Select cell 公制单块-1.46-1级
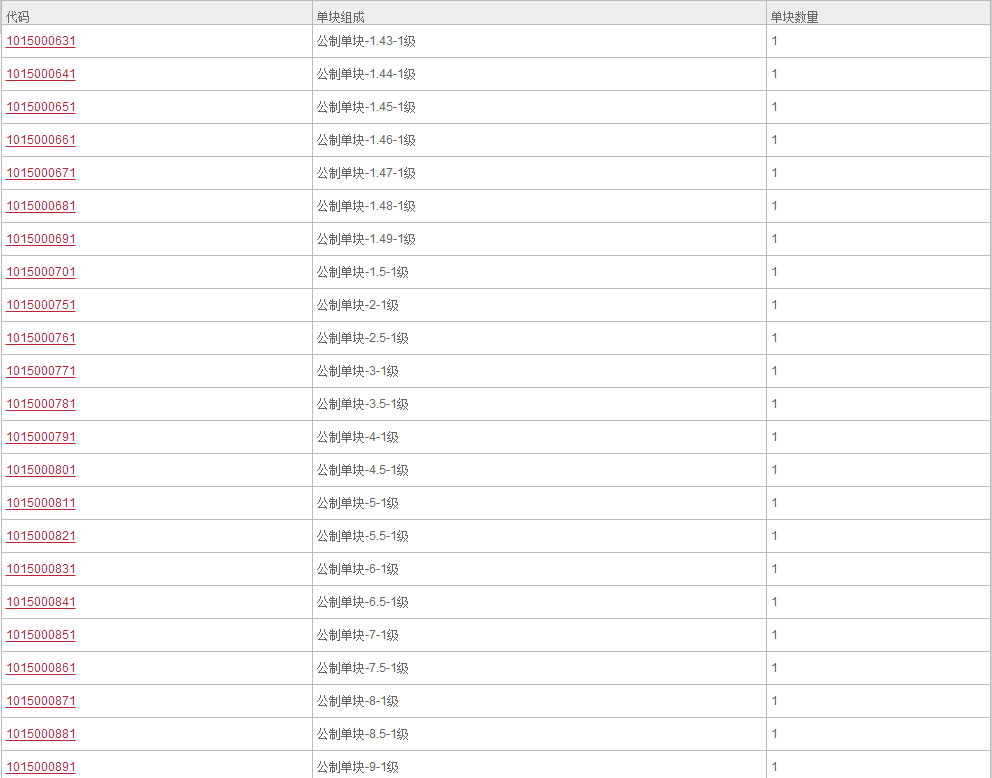 366,140
